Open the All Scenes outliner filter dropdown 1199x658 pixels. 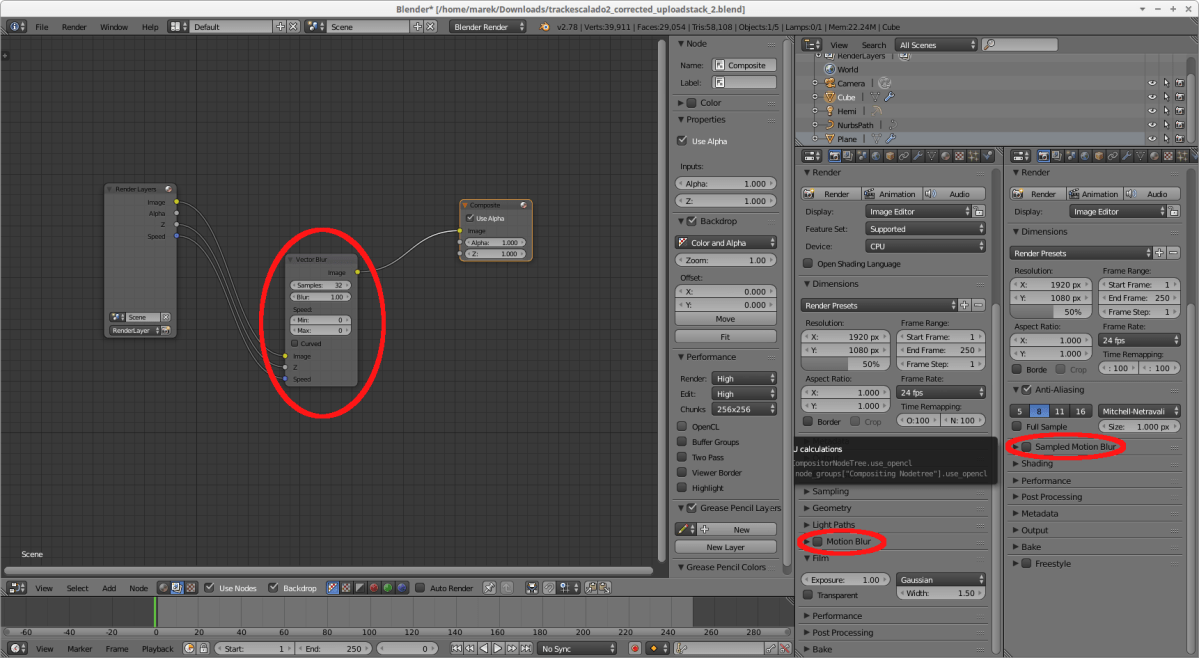937,45
